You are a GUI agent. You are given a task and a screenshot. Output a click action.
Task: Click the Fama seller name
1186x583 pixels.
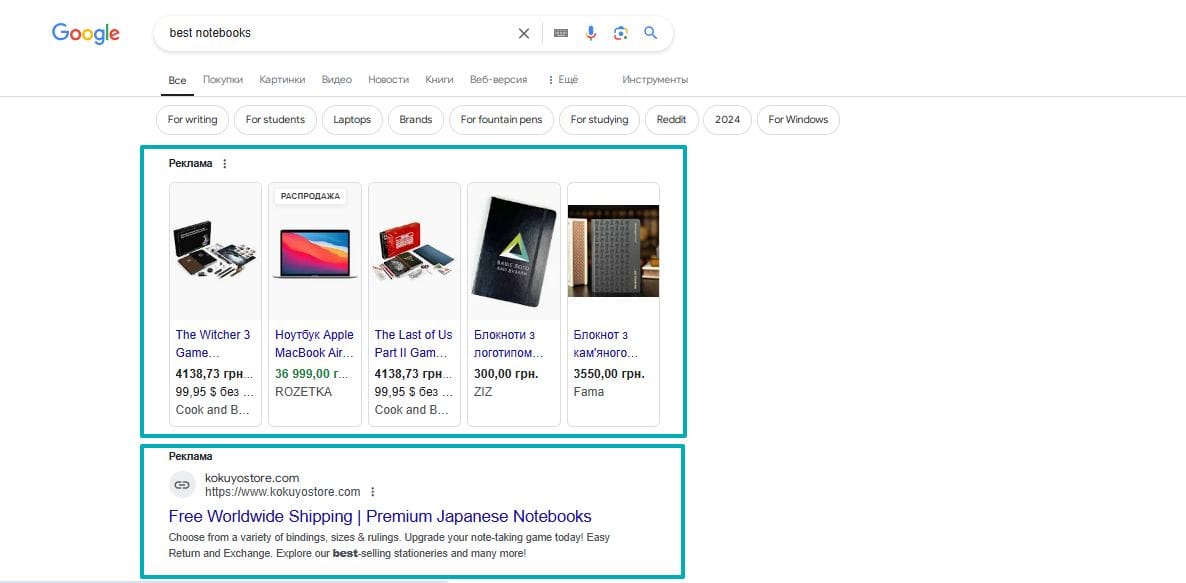588,392
